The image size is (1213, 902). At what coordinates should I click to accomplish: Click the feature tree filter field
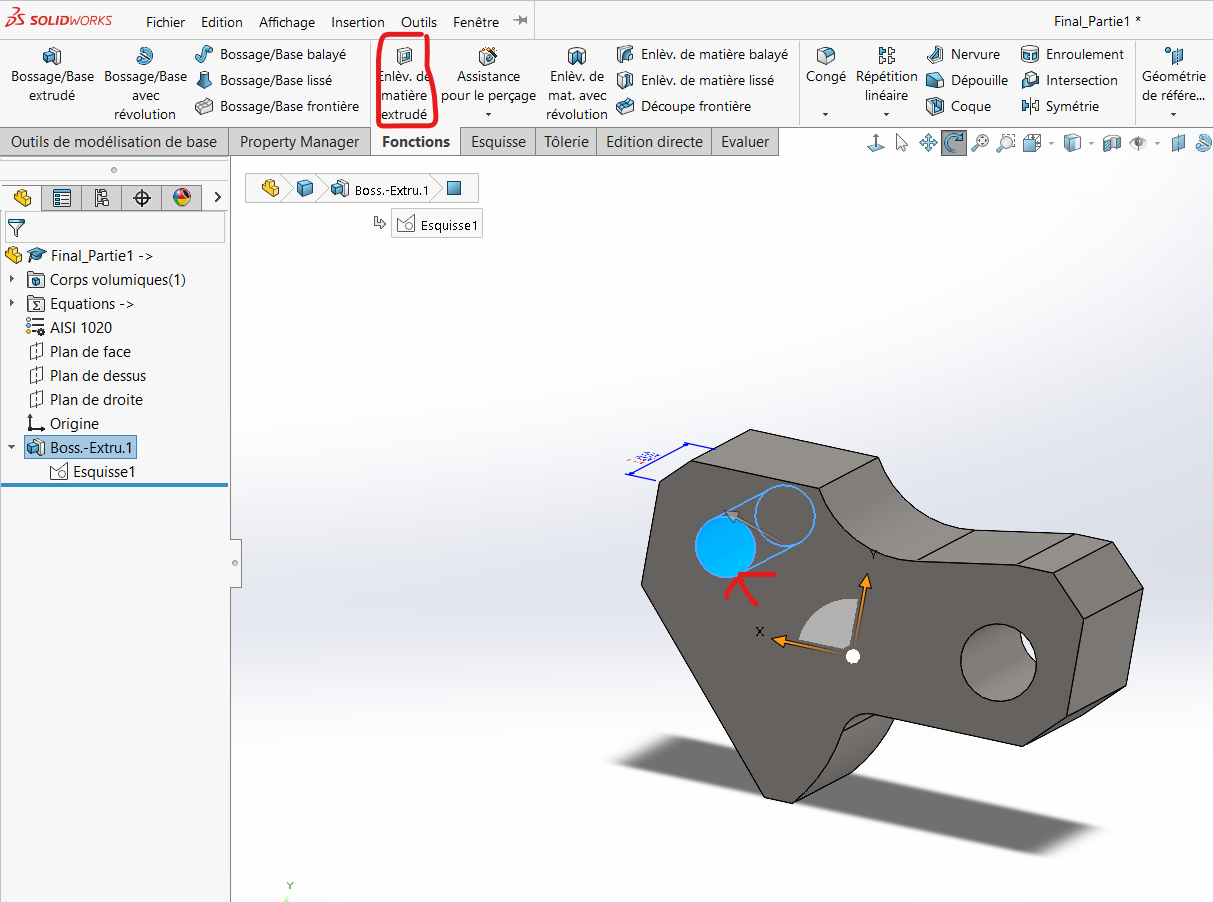[115, 228]
